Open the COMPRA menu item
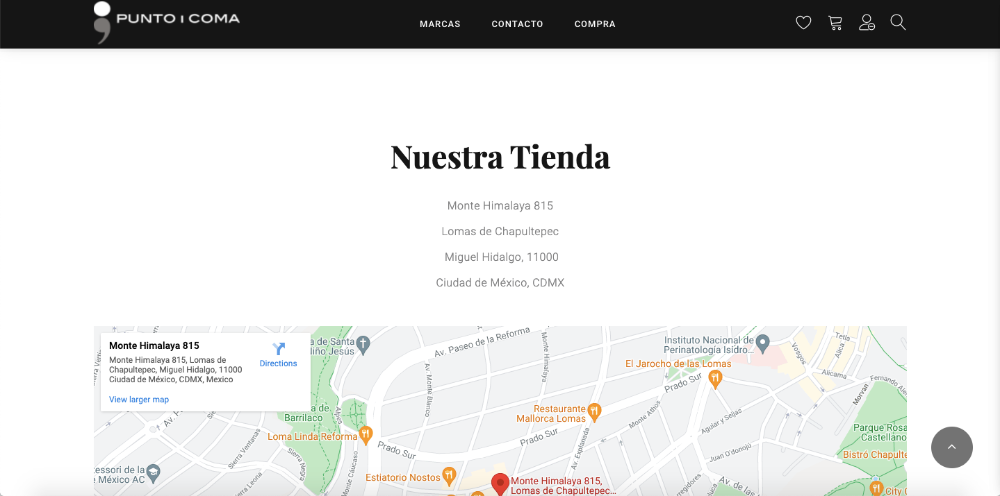 click(x=595, y=24)
